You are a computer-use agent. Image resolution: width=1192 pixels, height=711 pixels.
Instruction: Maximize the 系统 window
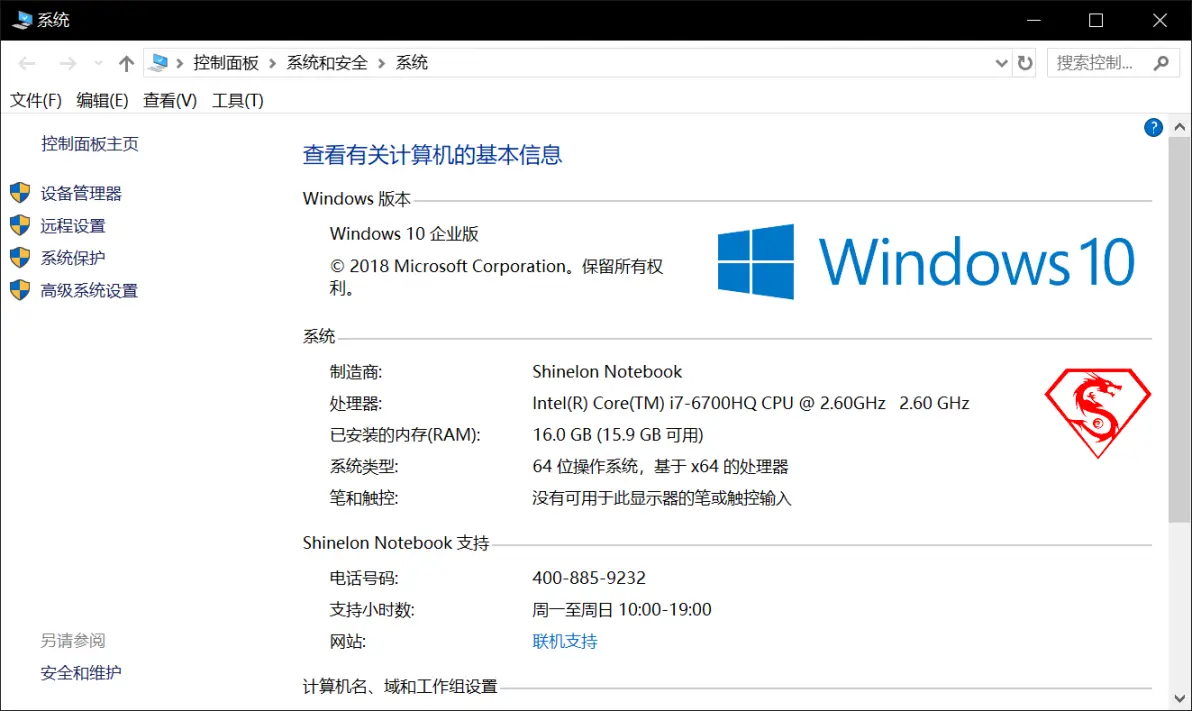(1095, 20)
